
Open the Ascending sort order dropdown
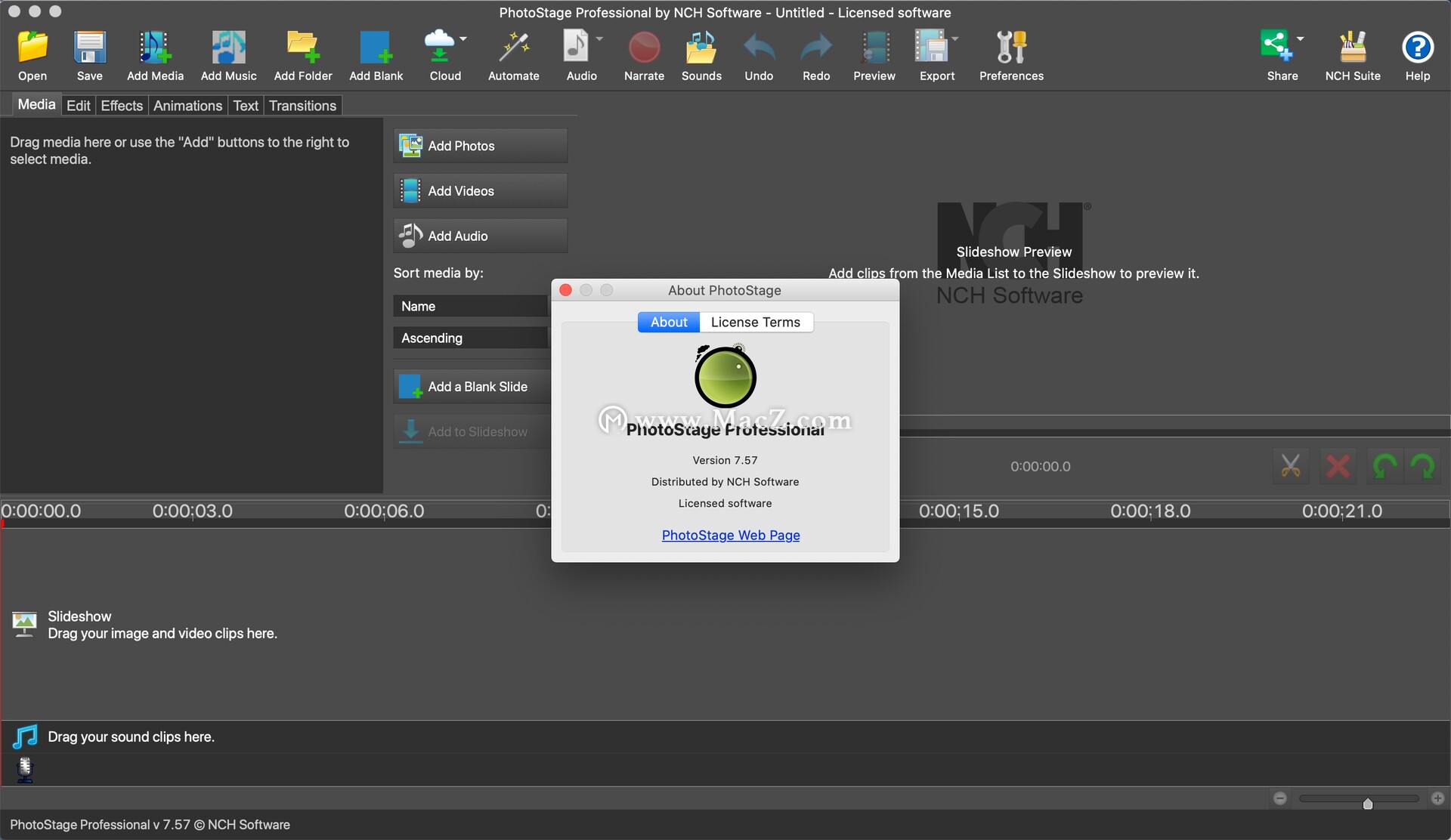click(470, 338)
